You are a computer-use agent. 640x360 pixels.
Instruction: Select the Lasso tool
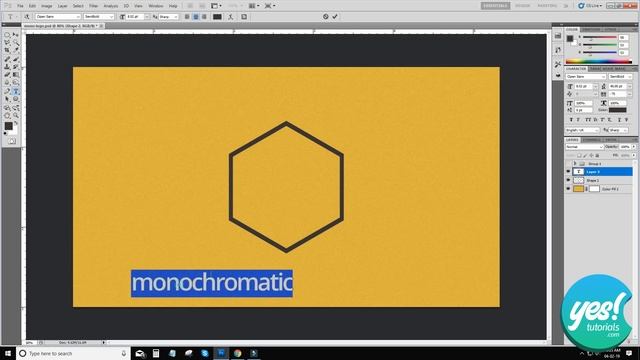point(7,43)
